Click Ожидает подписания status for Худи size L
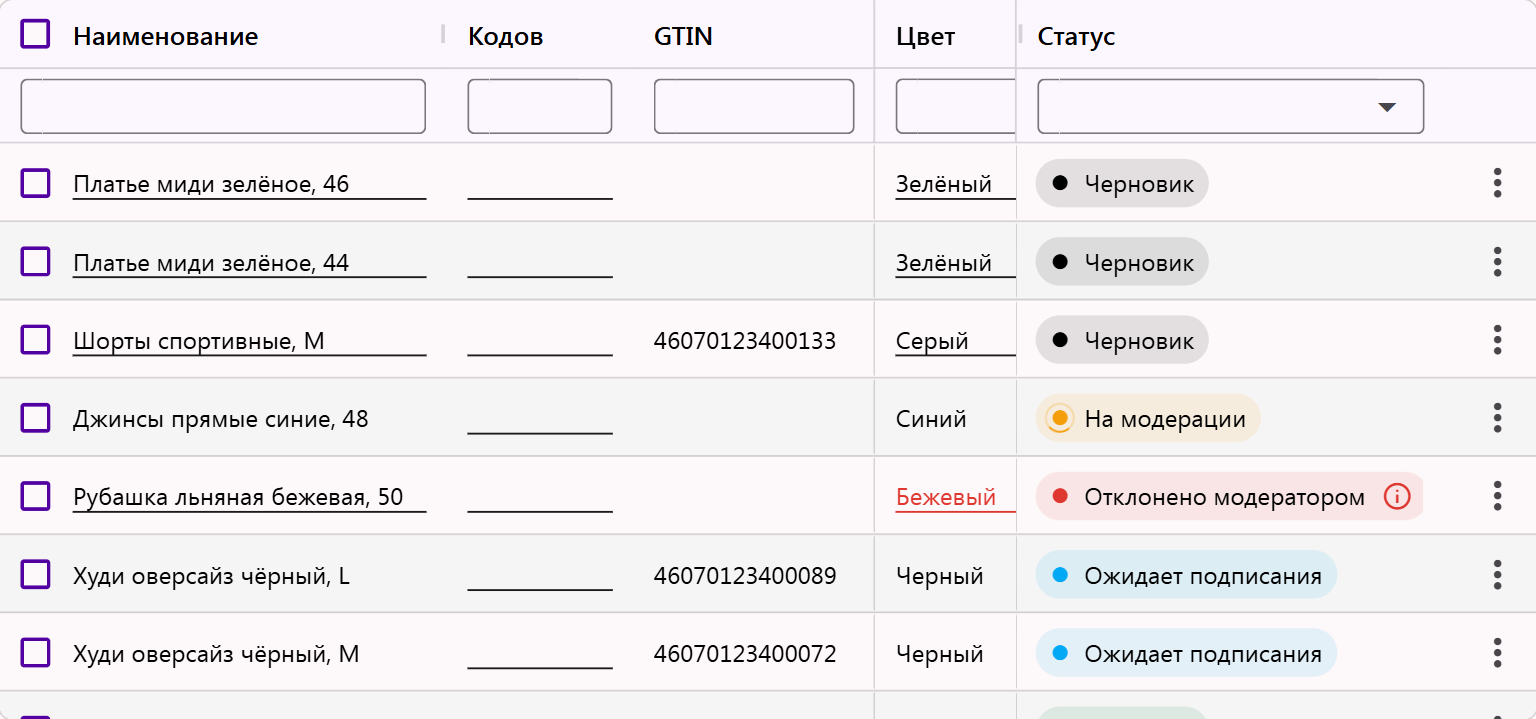Screen dimensions: 1536x719 coord(1186,574)
